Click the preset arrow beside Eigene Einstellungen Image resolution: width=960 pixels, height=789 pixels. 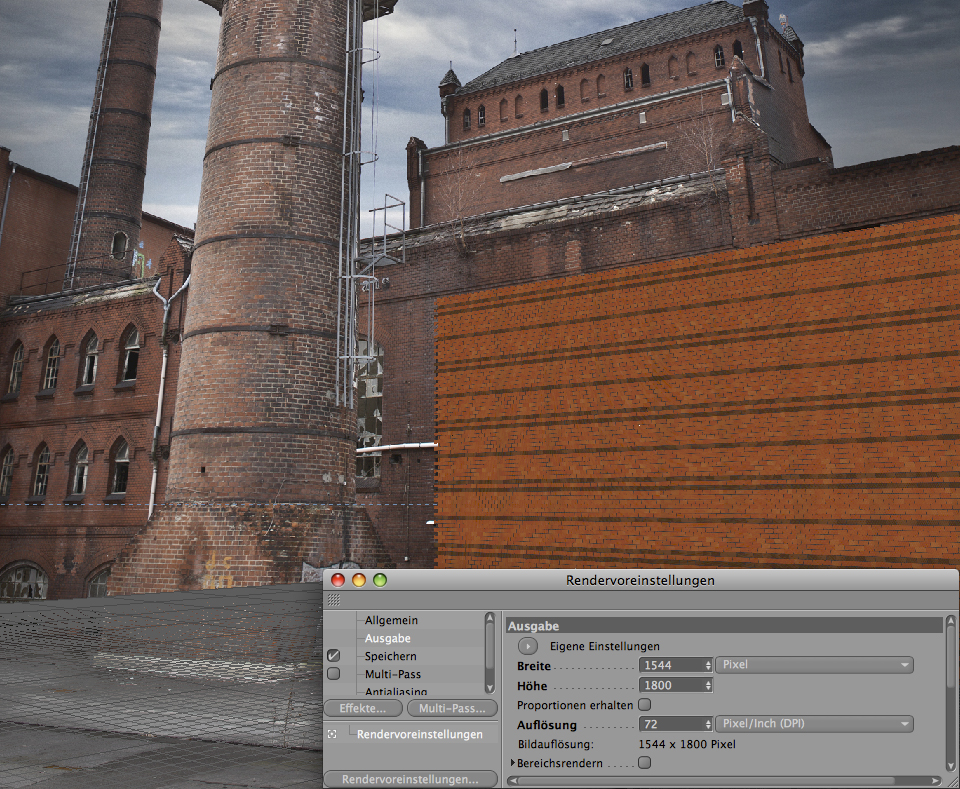tap(528, 646)
